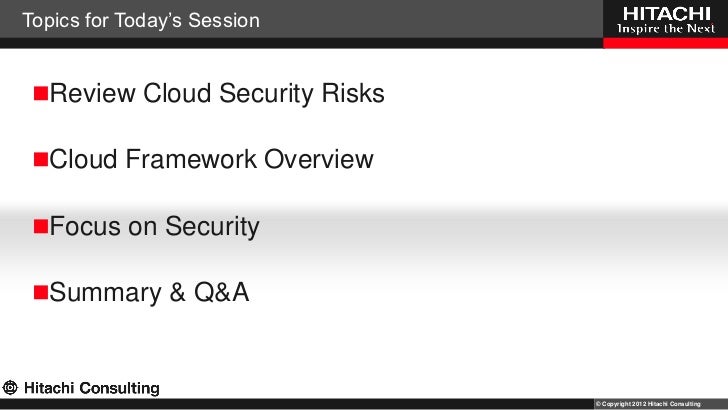This screenshot has width=728, height=410.
Task: Click the Inspire the Next tagline
Action: [x=666, y=29]
